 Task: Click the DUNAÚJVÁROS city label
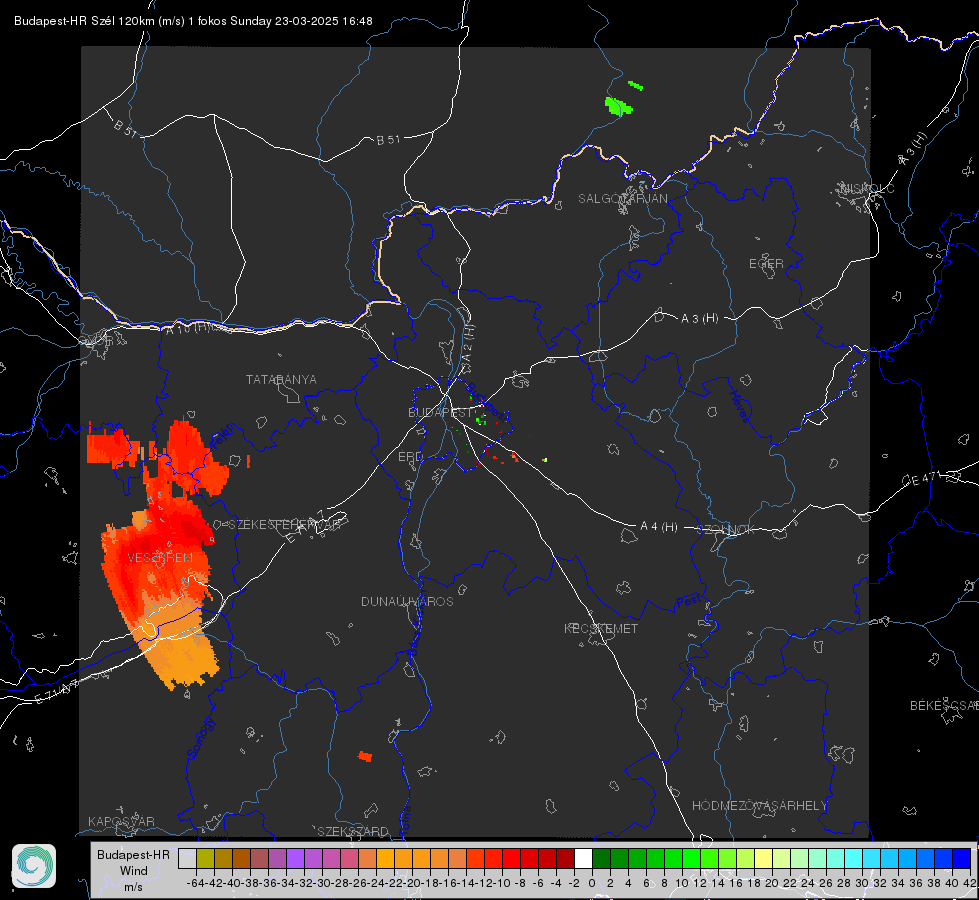pyautogui.click(x=407, y=601)
